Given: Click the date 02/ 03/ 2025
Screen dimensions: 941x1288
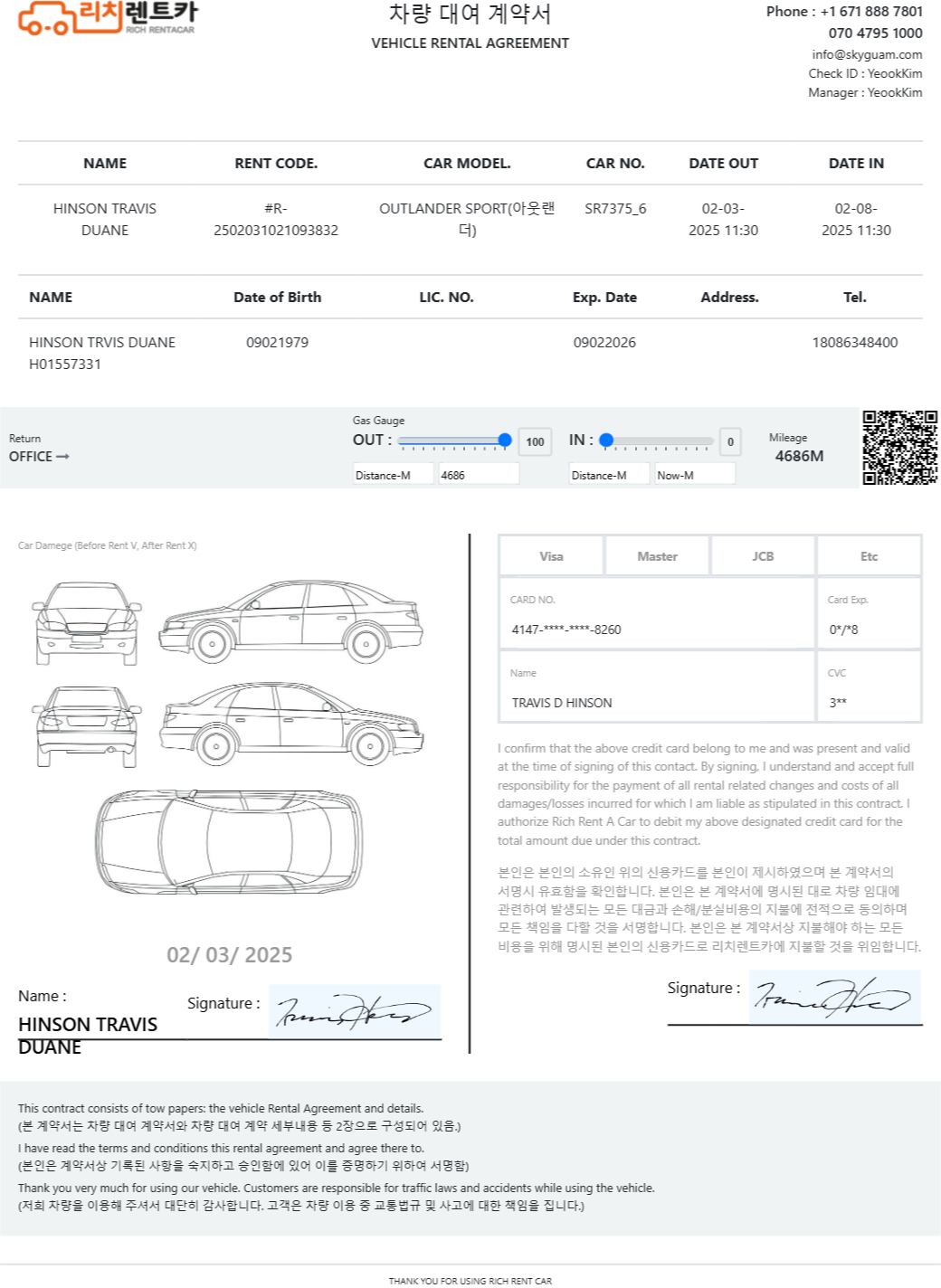Looking at the screenshot, I should [x=229, y=955].
